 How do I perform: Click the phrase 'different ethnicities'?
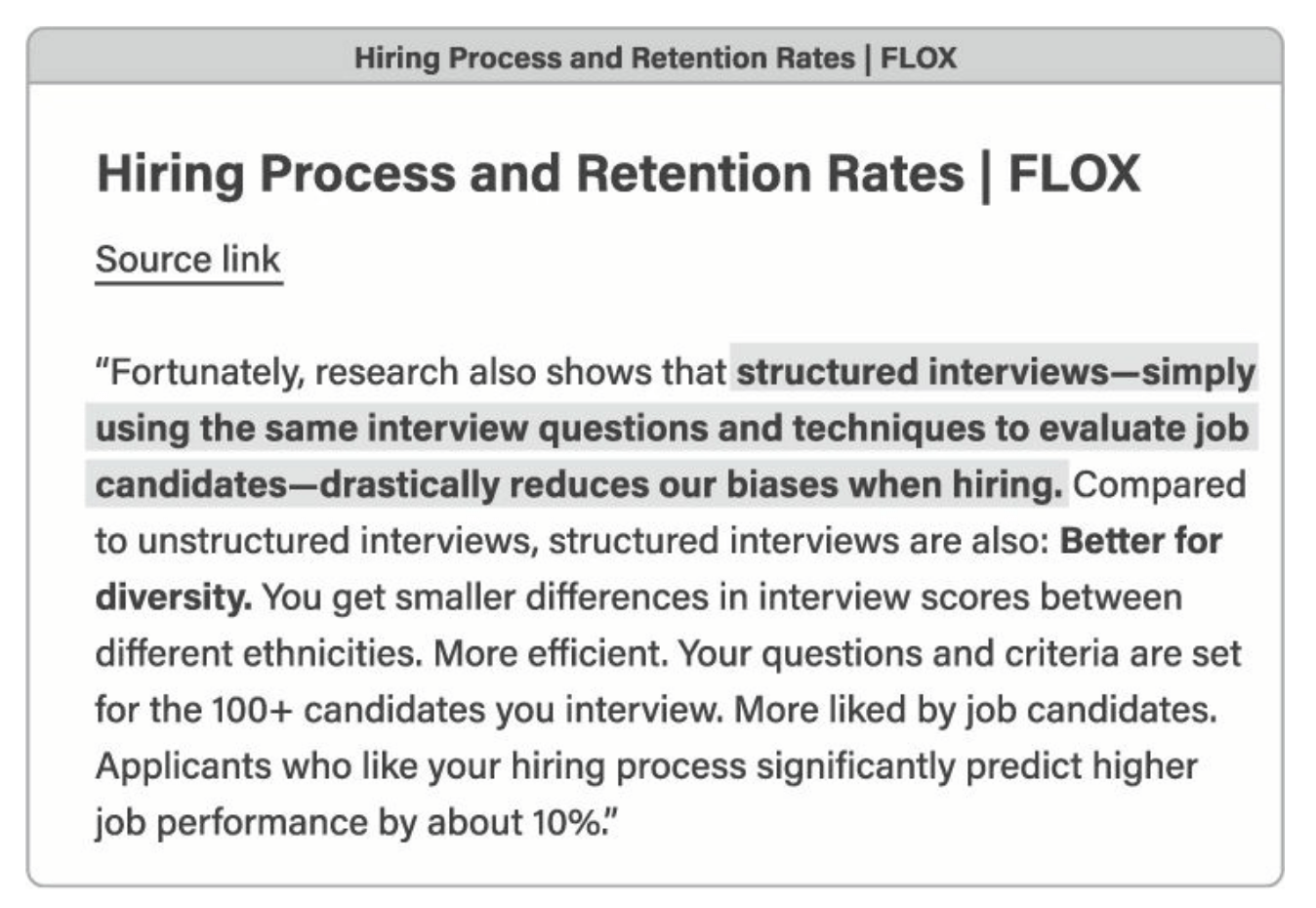(259, 653)
